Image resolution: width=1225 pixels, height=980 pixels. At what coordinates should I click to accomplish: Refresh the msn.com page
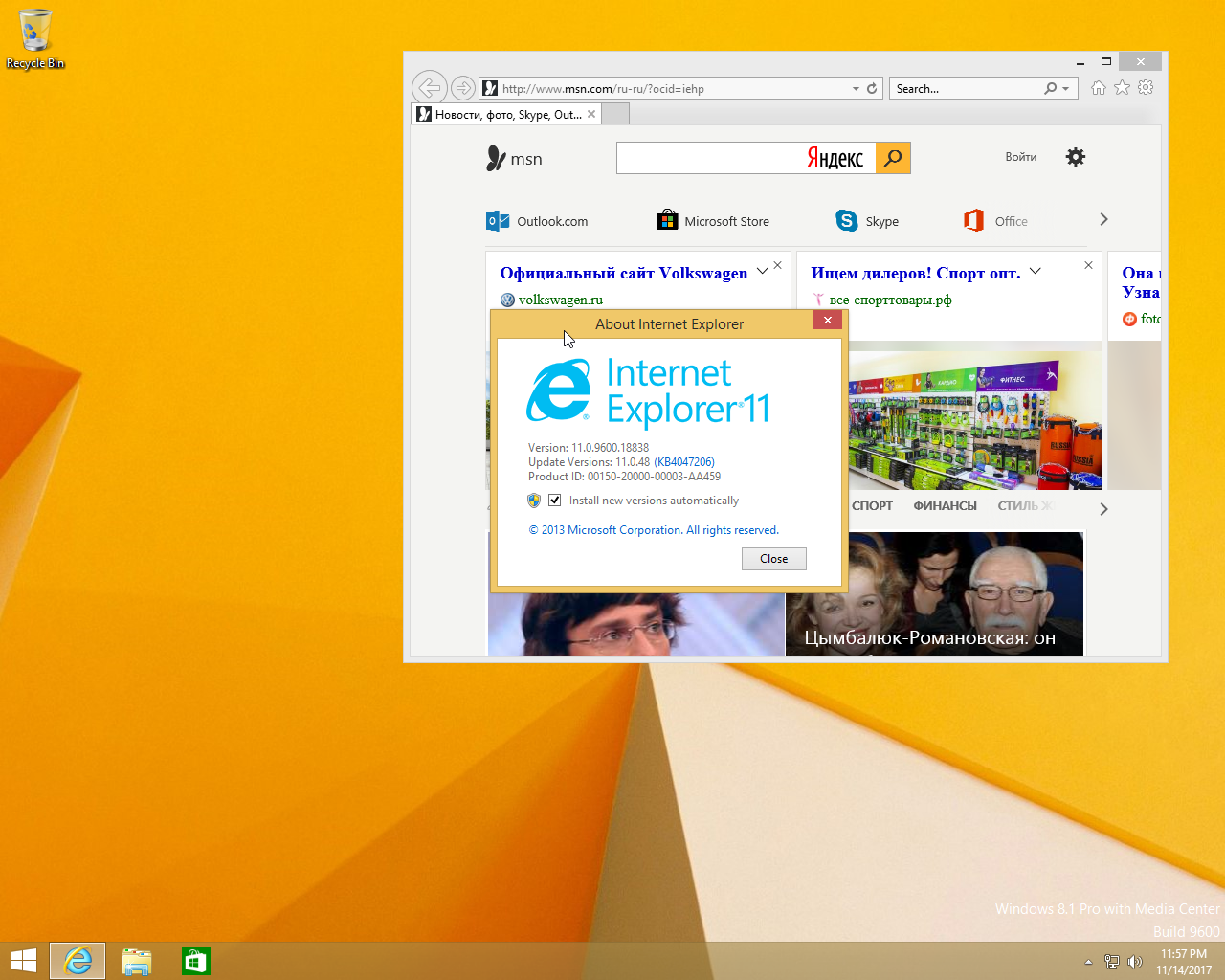(x=872, y=88)
